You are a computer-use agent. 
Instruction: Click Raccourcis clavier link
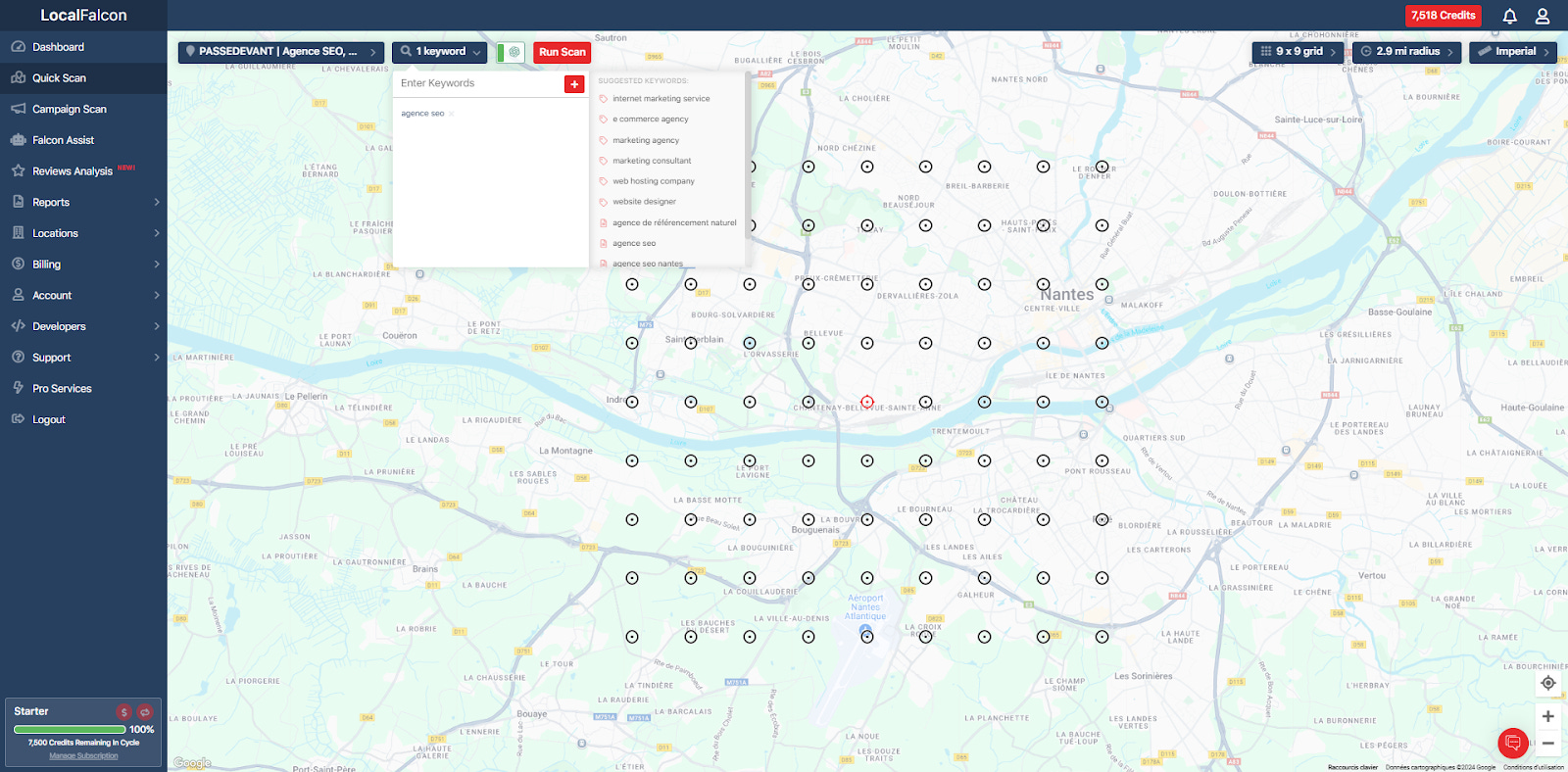(1352, 767)
